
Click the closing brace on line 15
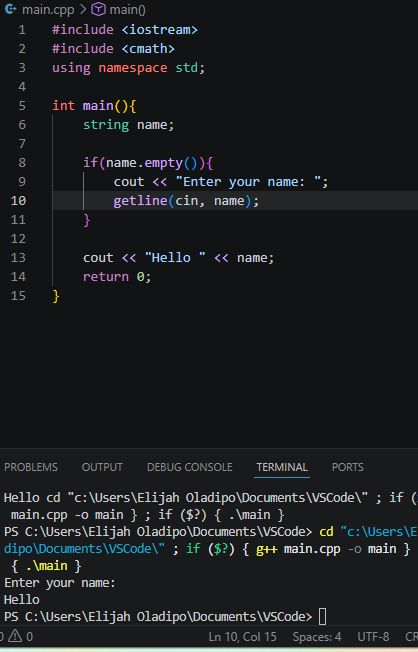56,296
